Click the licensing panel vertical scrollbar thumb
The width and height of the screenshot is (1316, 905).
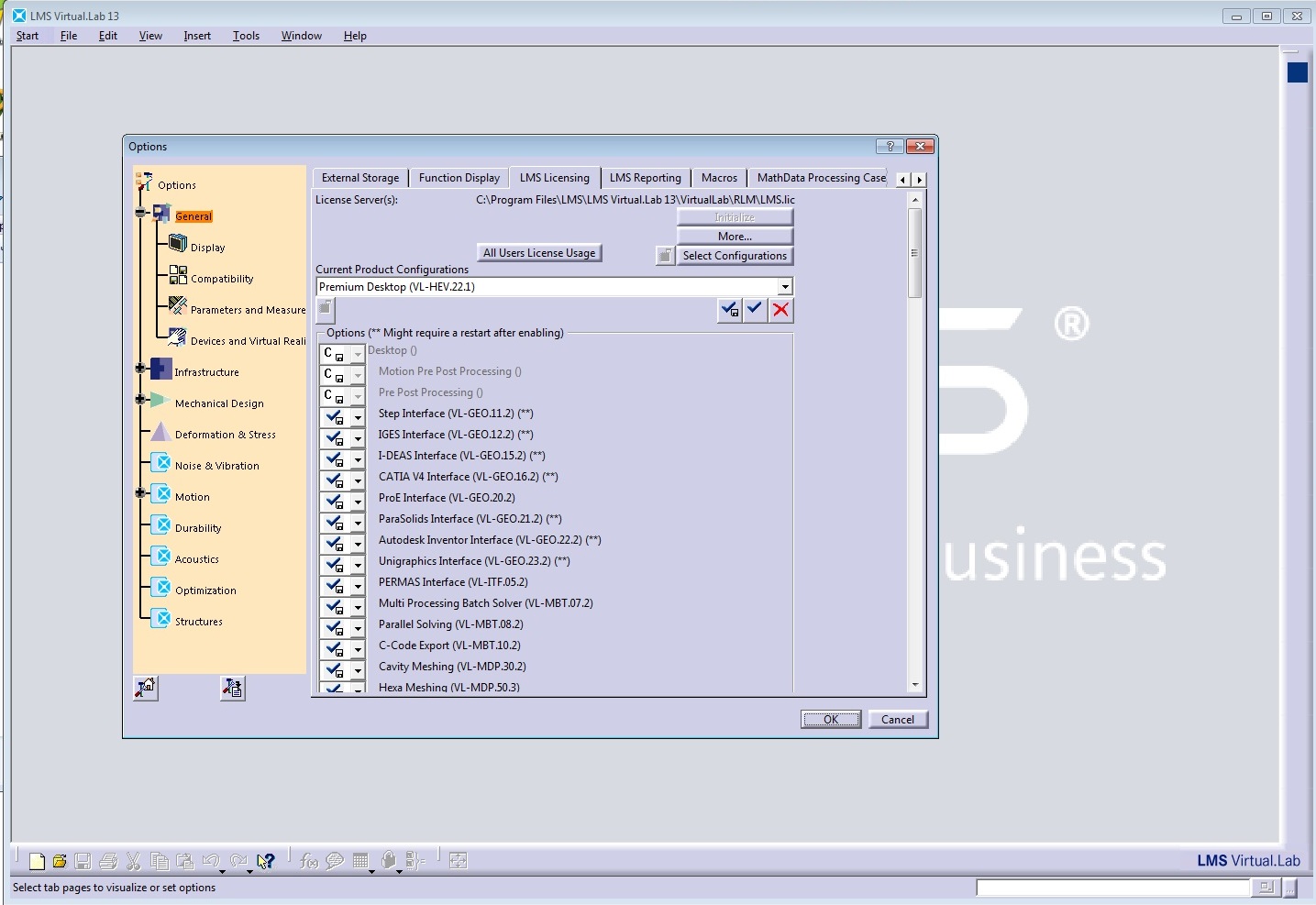coord(914,253)
